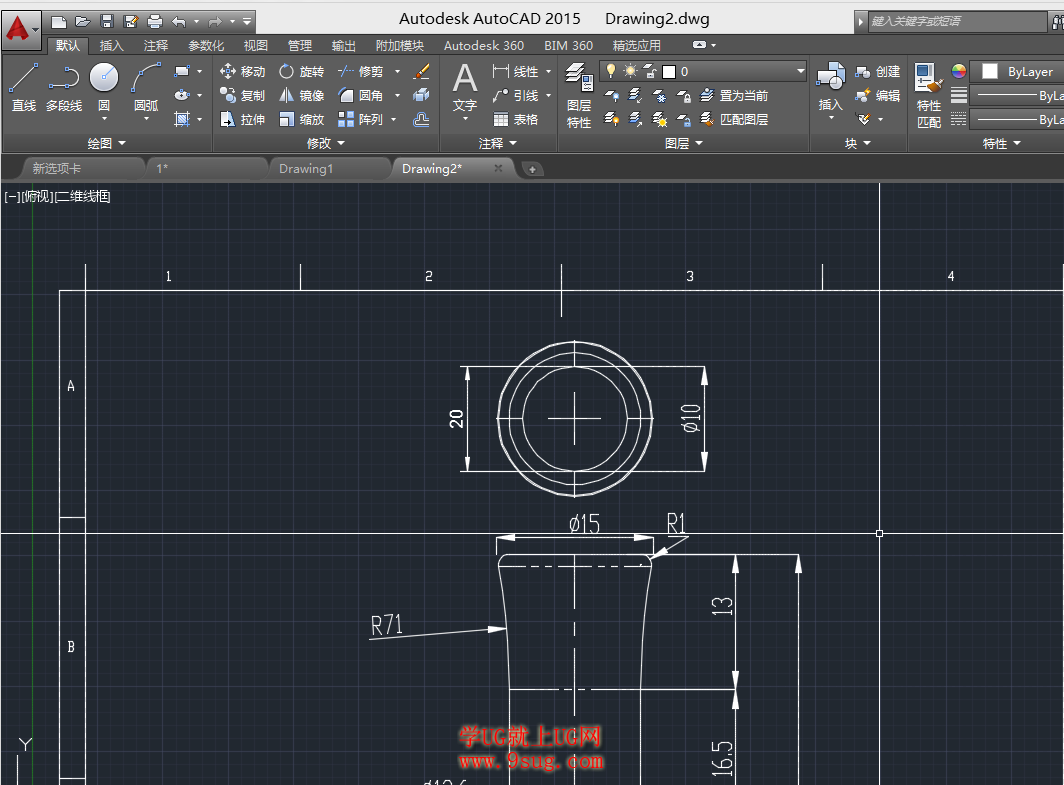Click Match Properties (特性匹配) icon

929,95
